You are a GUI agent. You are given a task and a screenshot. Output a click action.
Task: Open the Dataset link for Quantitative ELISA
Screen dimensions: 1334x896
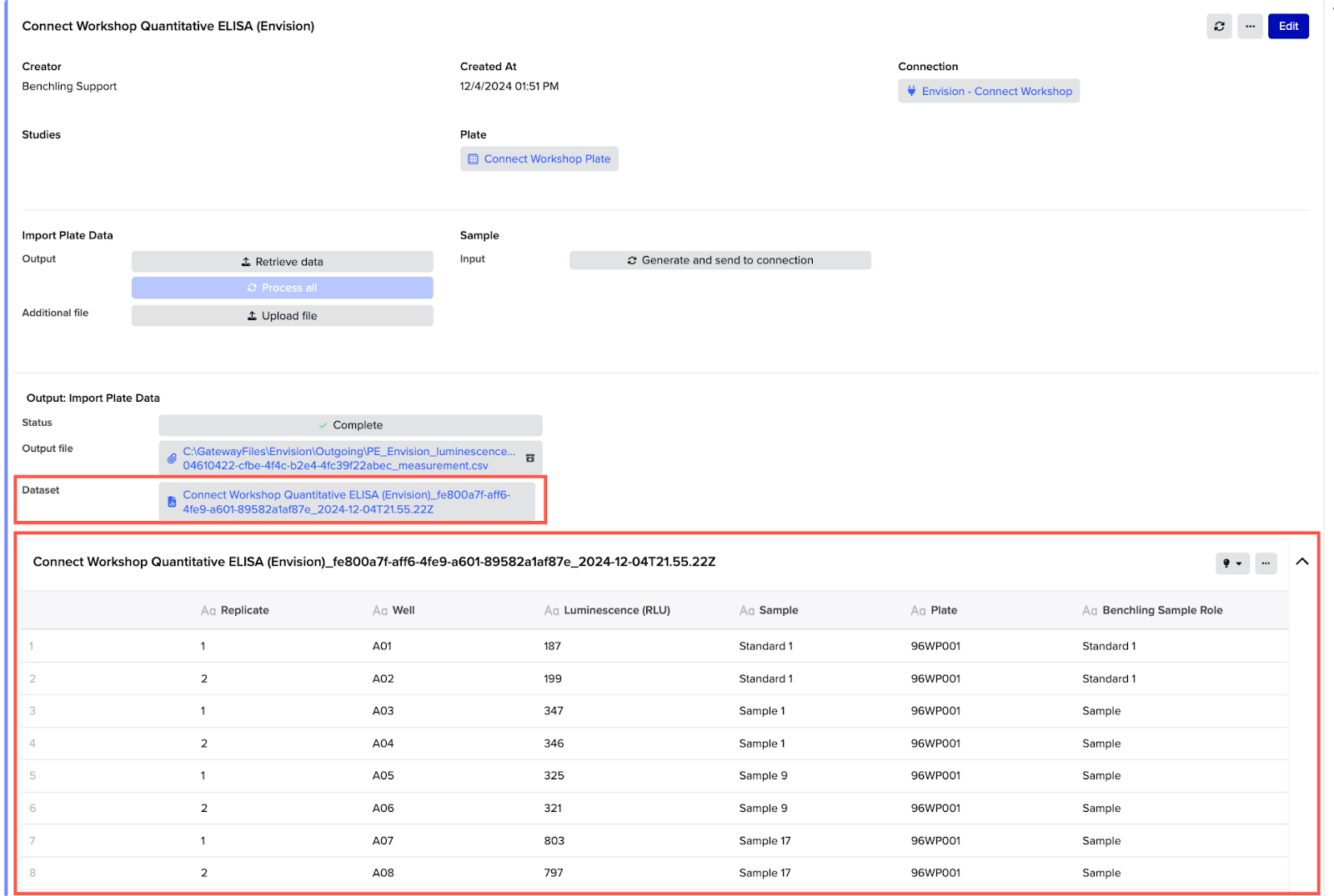click(x=347, y=502)
